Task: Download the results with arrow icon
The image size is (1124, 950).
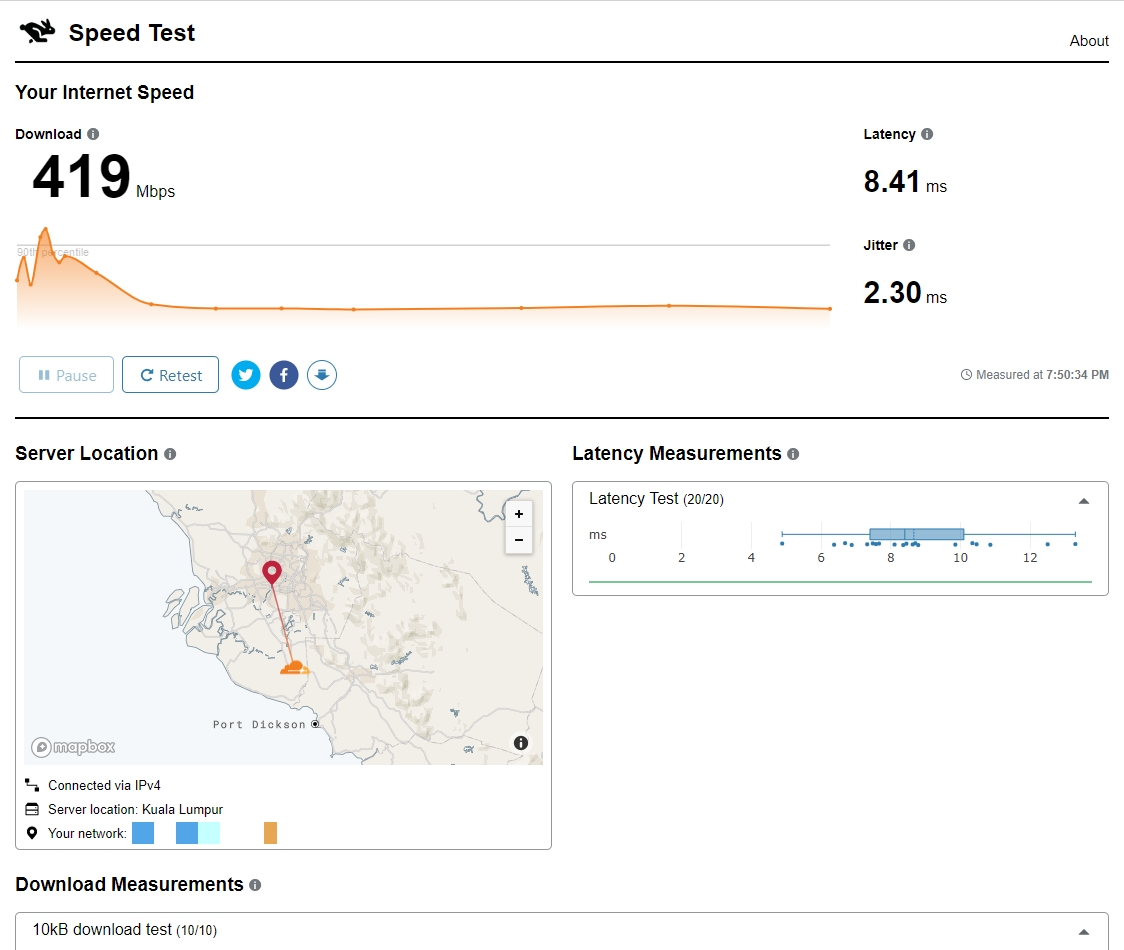Action: click(322, 375)
